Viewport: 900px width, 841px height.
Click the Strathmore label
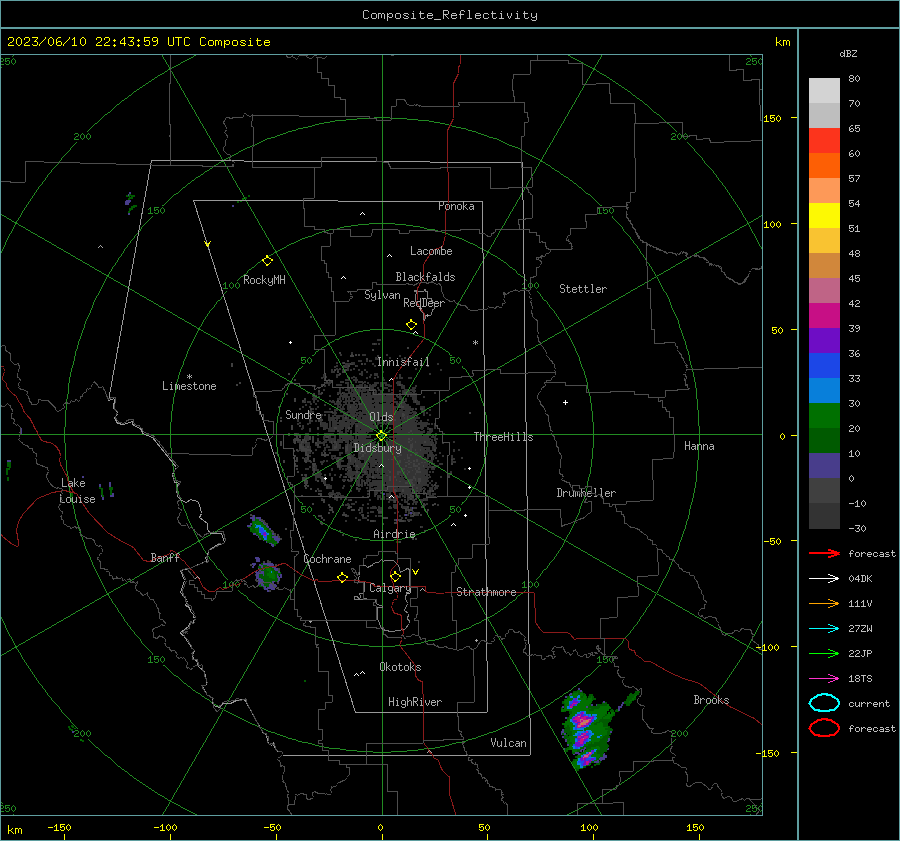click(x=486, y=592)
